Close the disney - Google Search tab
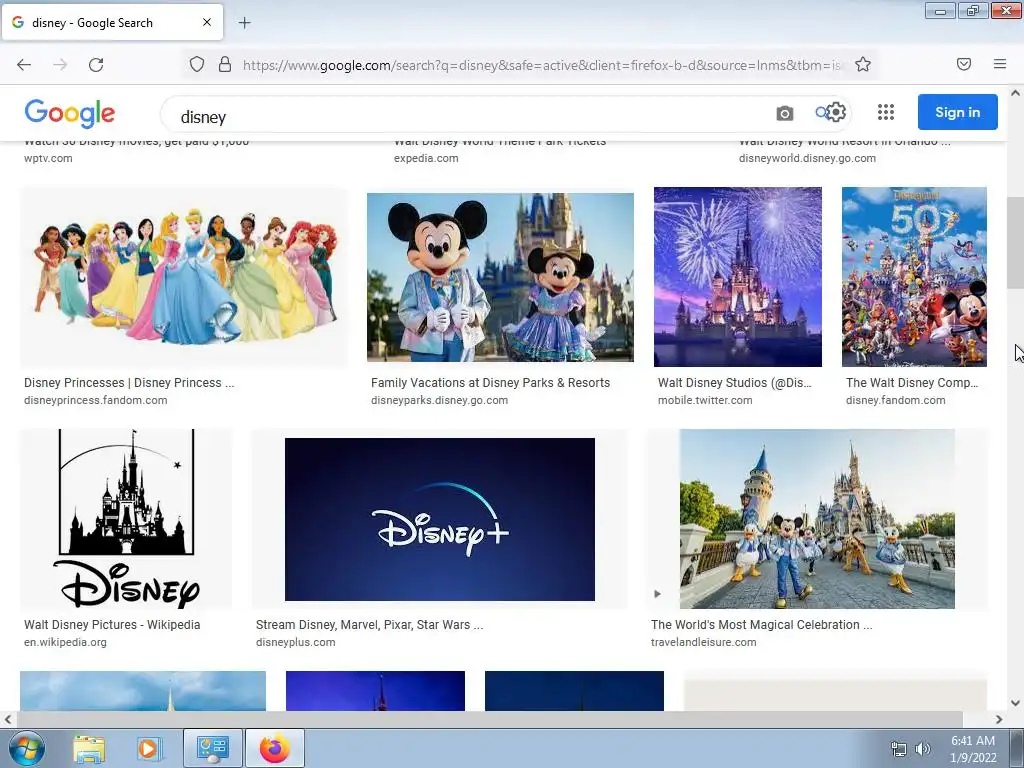The image size is (1024, 768). click(x=206, y=22)
